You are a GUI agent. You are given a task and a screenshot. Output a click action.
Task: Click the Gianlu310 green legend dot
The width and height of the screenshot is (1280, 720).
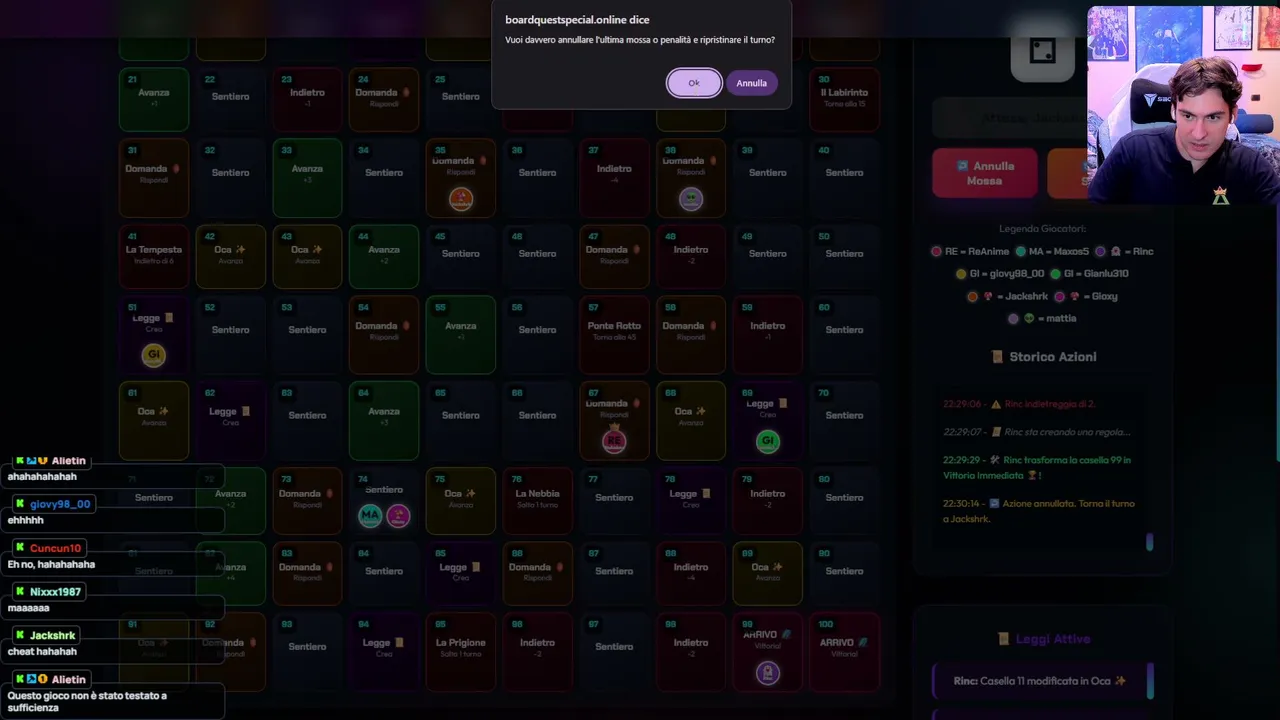point(1053,274)
